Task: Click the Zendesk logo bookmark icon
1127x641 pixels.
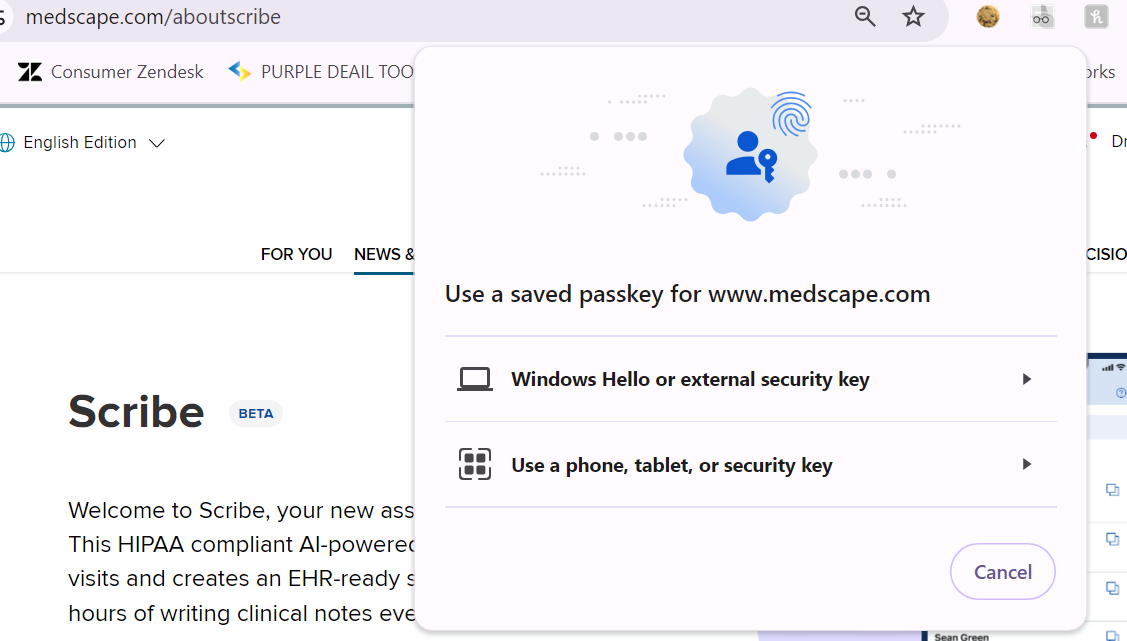Action: (x=30, y=72)
